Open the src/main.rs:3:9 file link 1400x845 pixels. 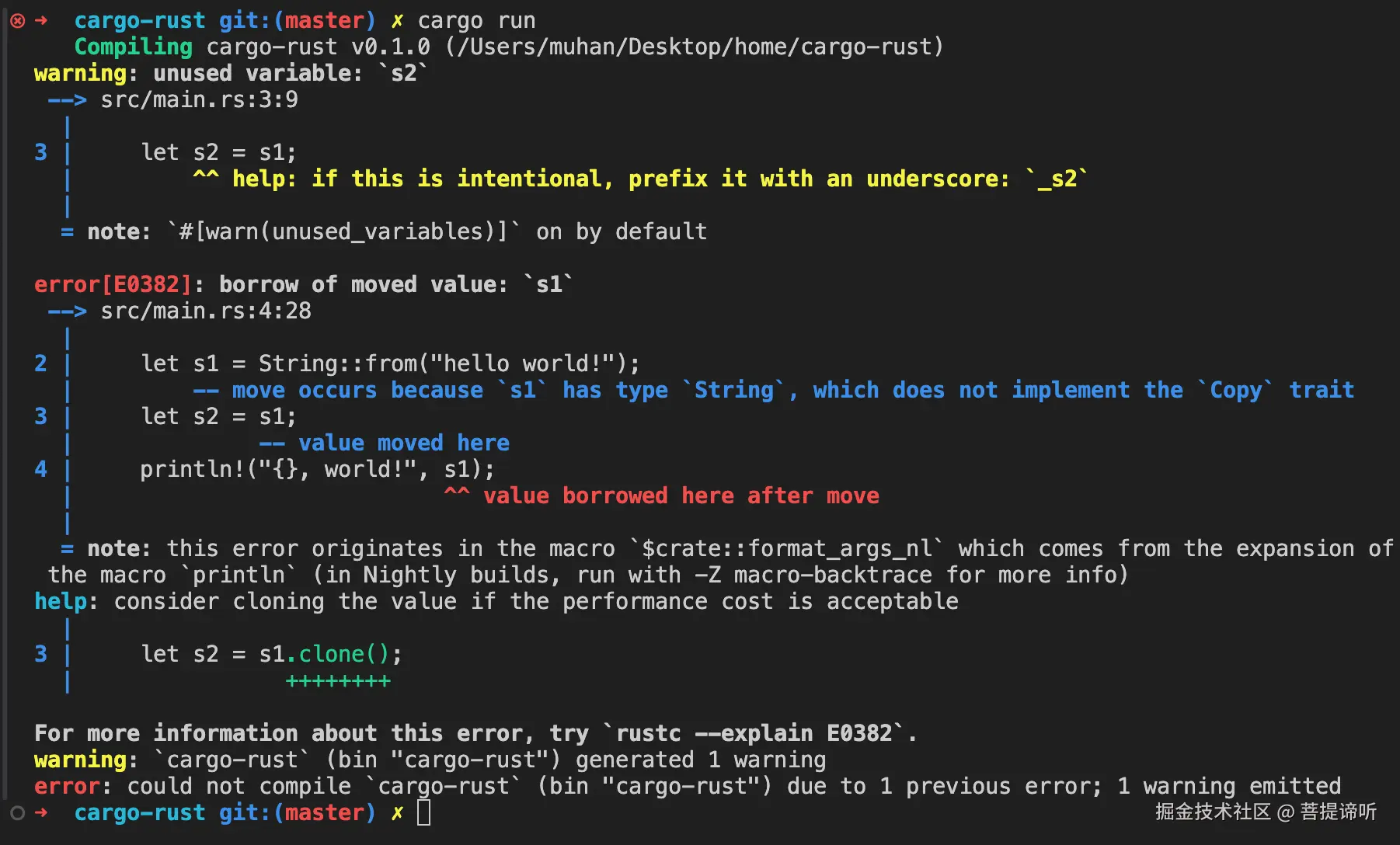(x=199, y=100)
